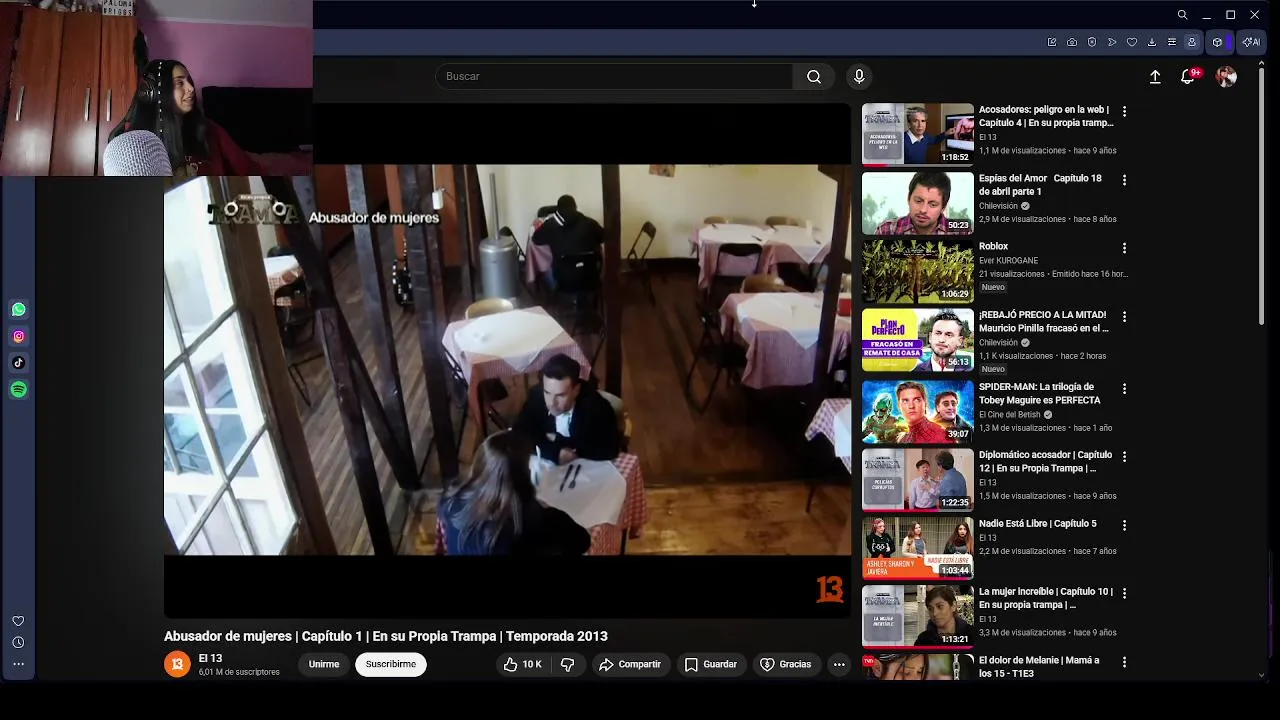Image resolution: width=1280 pixels, height=720 pixels.
Task: Open options for La mujer increíble video
Action: pos(1124,593)
